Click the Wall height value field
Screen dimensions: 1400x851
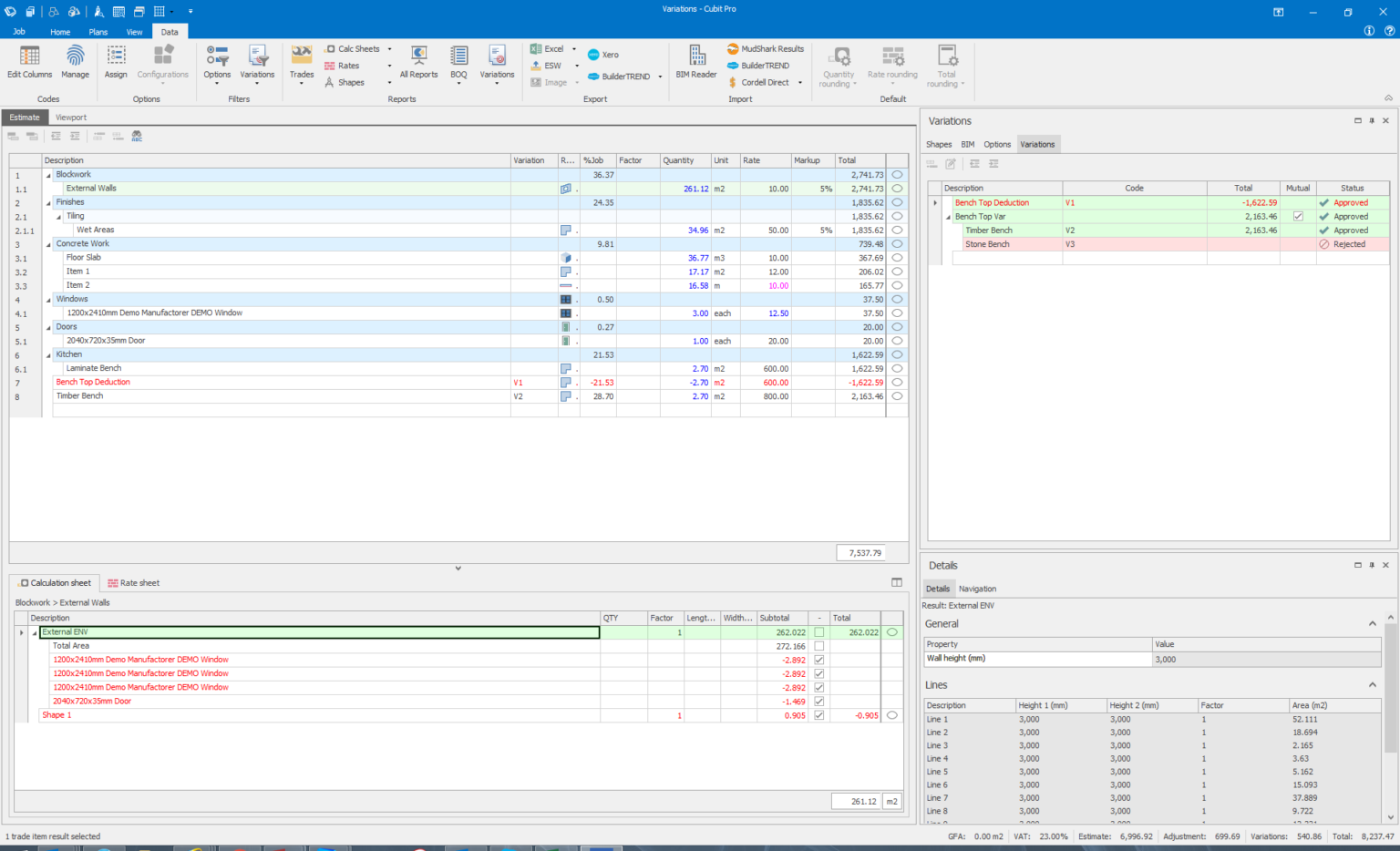[x=1267, y=659]
